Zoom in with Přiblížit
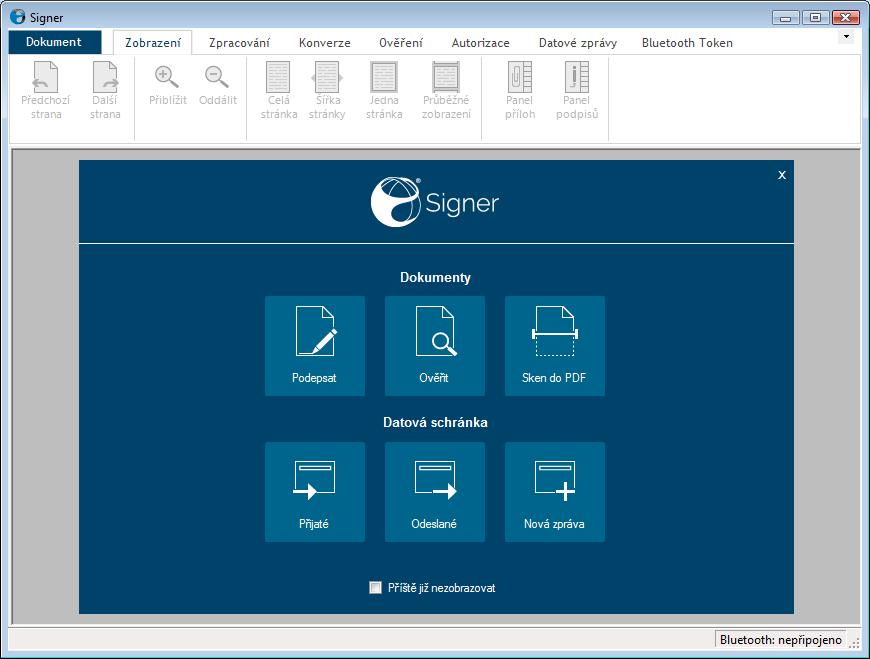This screenshot has height=659, width=870. pos(168,84)
